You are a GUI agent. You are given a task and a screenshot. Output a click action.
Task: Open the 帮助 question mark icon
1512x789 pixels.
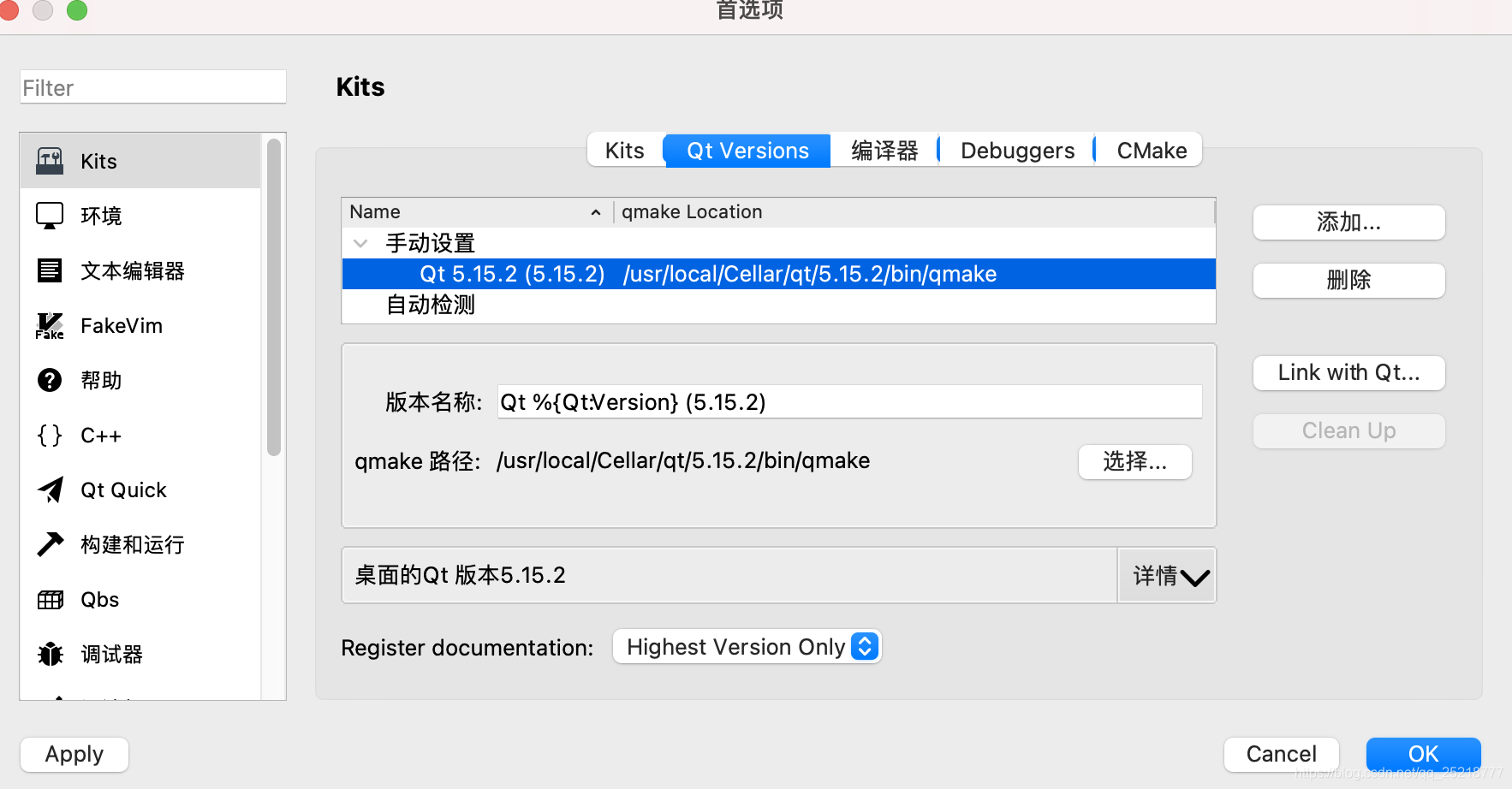[50, 380]
